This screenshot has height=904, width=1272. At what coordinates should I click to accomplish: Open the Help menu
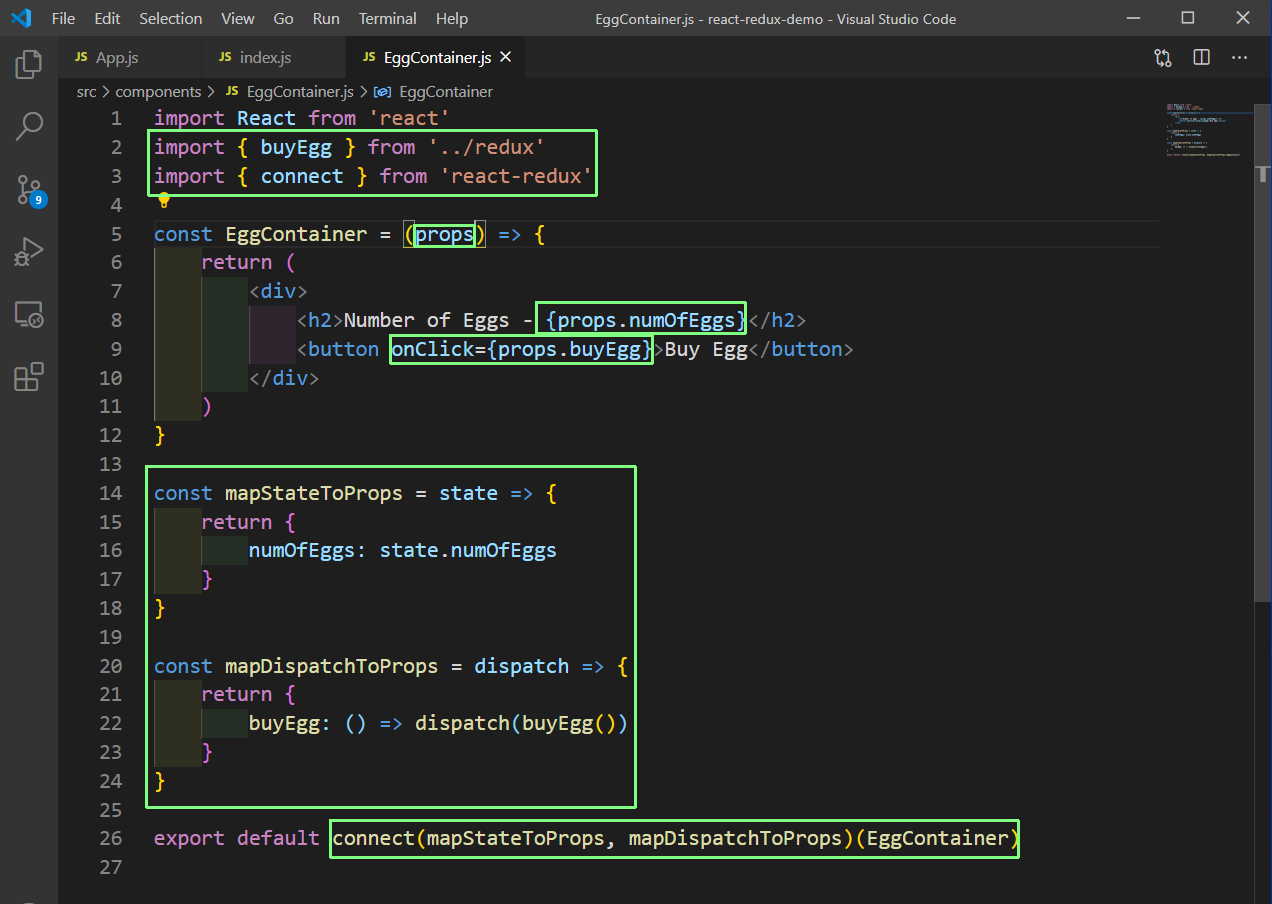tap(452, 19)
